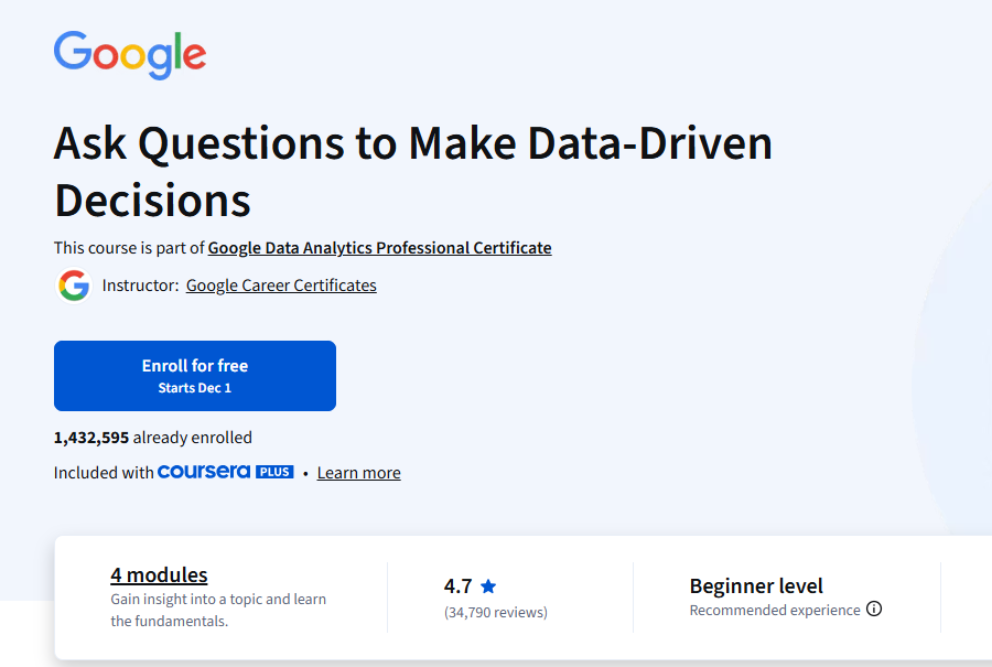Image resolution: width=992 pixels, height=667 pixels.
Task: Click Starts Dec 1 inside the enroll button
Action: pos(194,387)
